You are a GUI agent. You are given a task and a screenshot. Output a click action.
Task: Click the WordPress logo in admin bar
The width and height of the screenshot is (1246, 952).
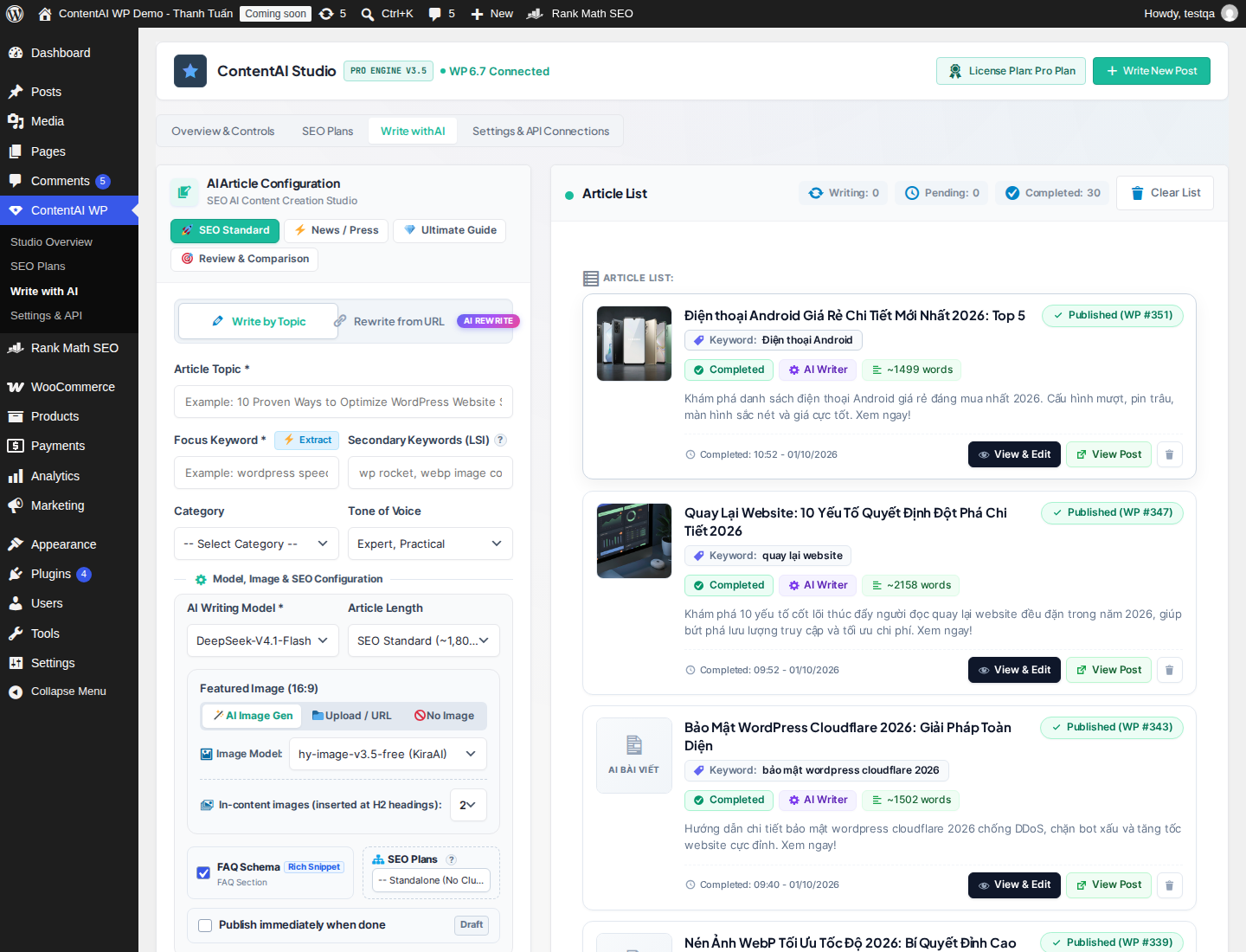point(16,14)
